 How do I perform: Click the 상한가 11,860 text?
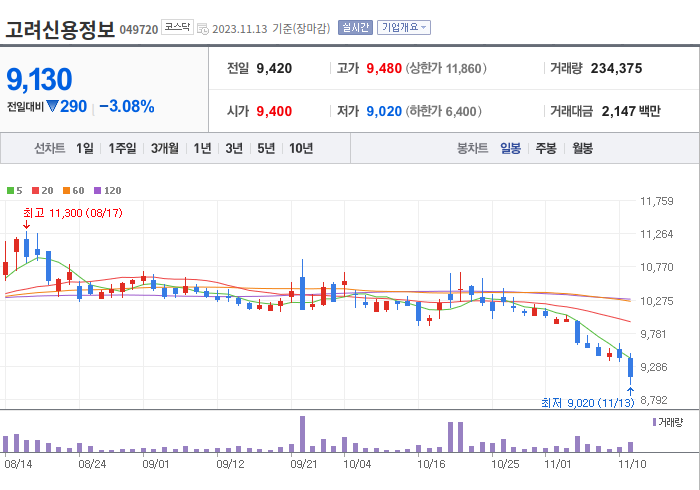tap(446, 68)
